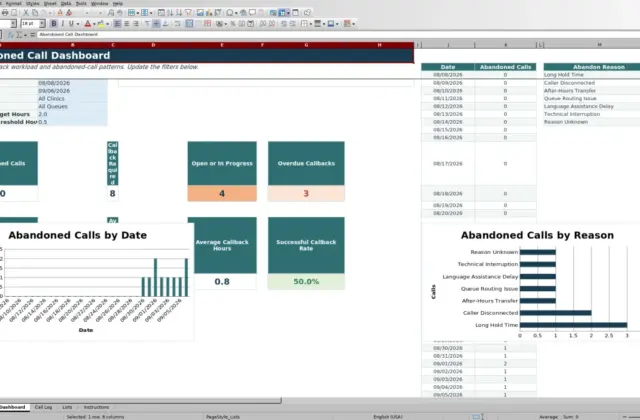
Task: Click the yellow background color swatch
Action: (101, 24)
